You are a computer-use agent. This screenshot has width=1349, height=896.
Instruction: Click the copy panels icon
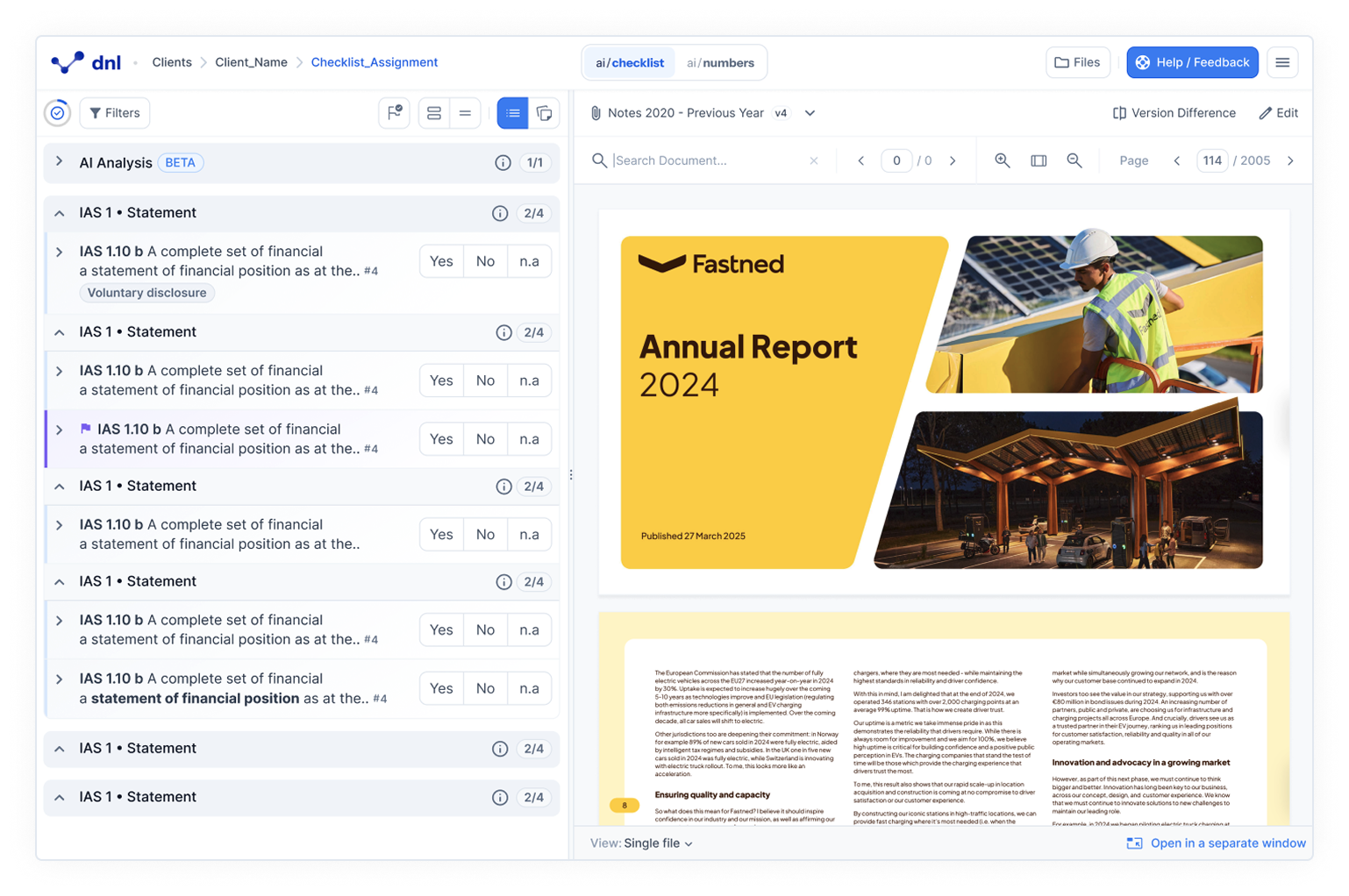coord(544,113)
